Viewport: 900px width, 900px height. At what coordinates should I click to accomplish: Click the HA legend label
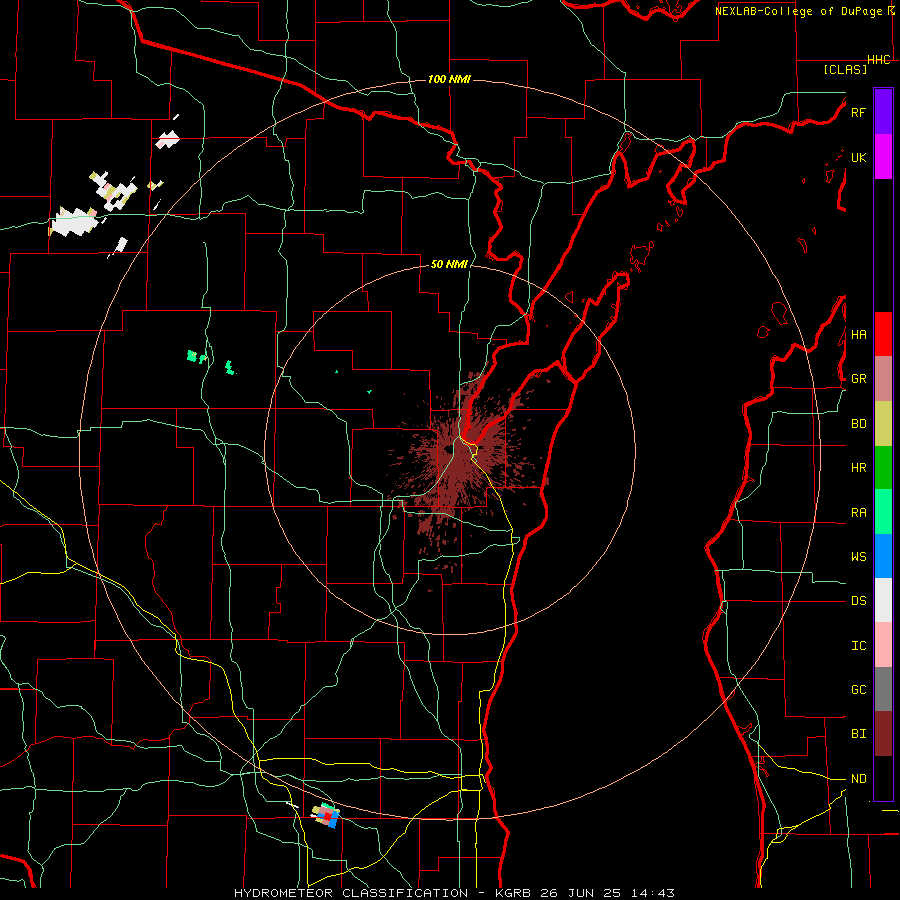tap(858, 334)
